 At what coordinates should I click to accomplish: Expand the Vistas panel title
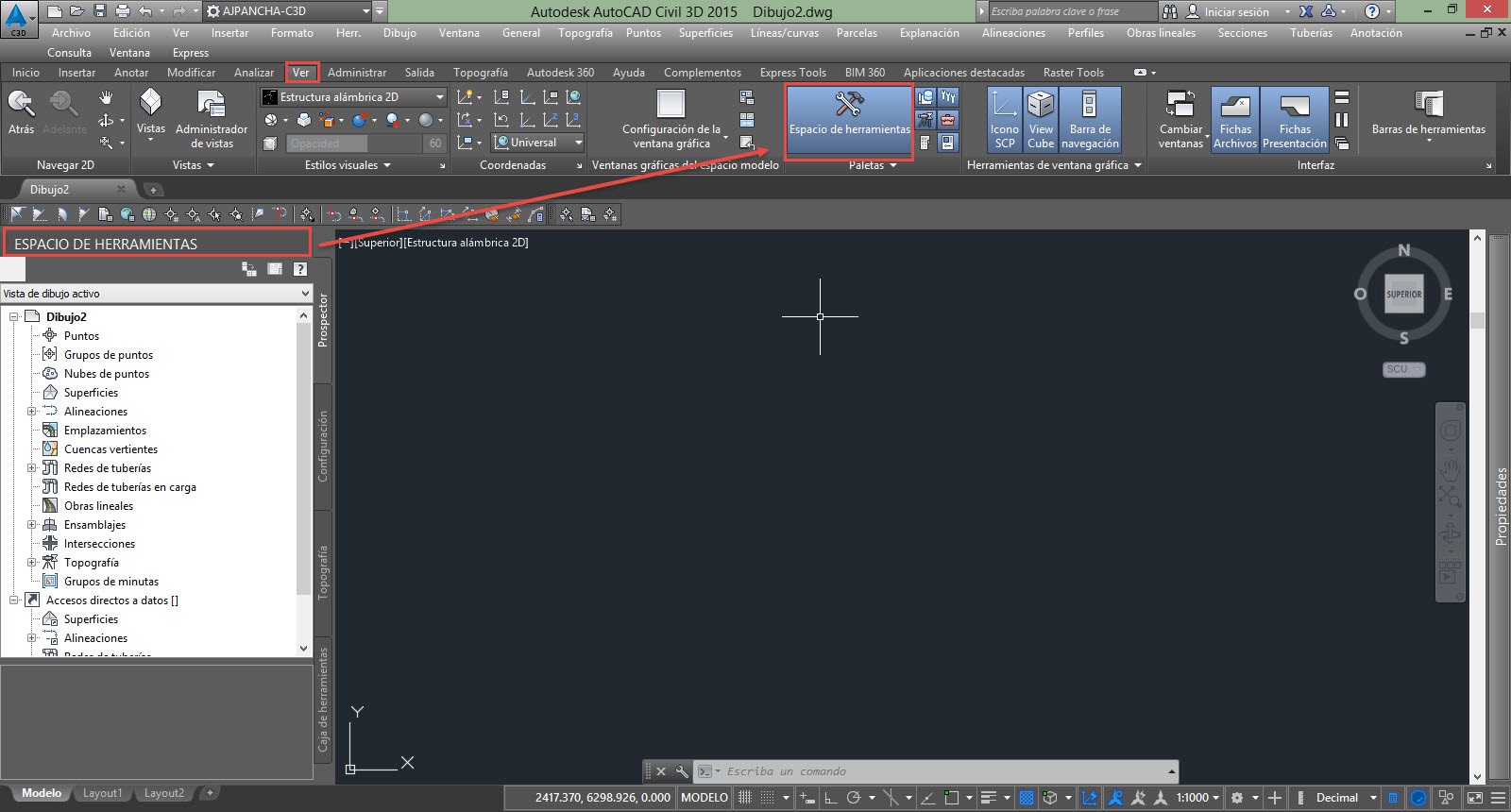click(x=193, y=165)
